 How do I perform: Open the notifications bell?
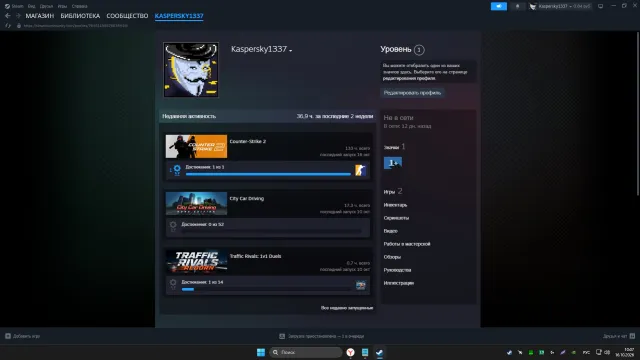point(517,6)
